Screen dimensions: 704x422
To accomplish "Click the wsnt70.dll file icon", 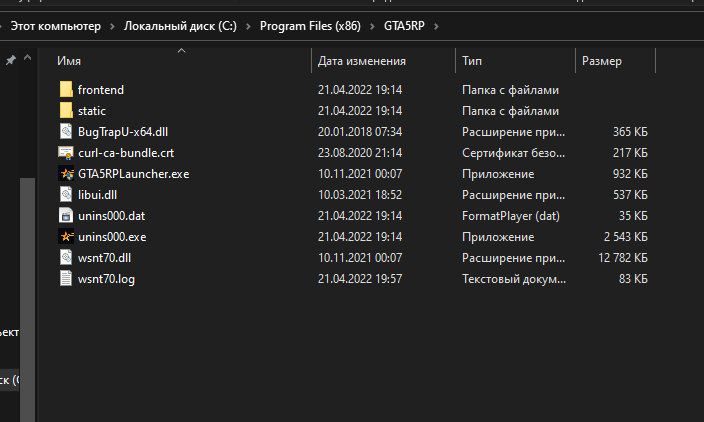I will click(x=66, y=258).
